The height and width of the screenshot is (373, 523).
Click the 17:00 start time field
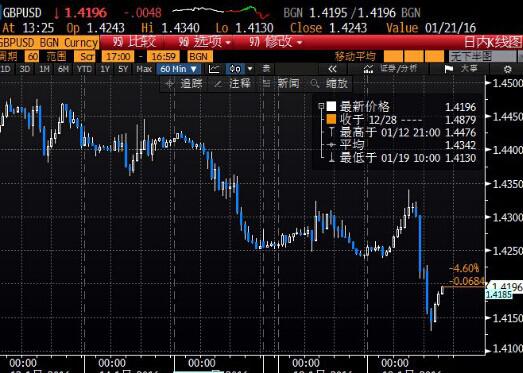118,56
